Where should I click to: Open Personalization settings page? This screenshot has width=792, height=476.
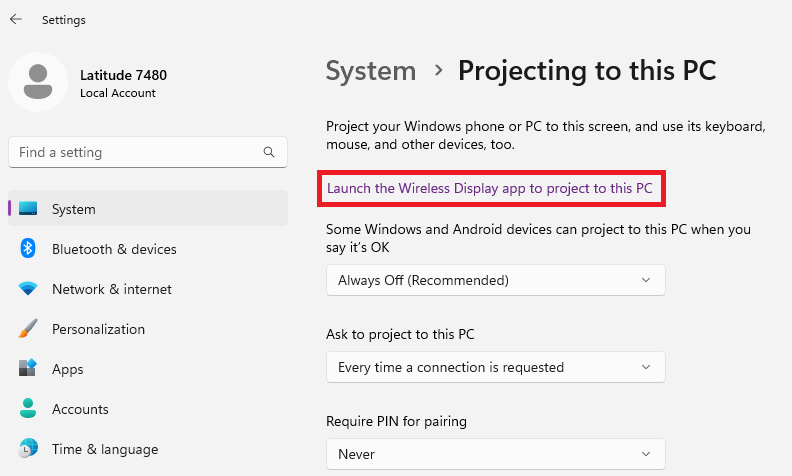point(98,329)
